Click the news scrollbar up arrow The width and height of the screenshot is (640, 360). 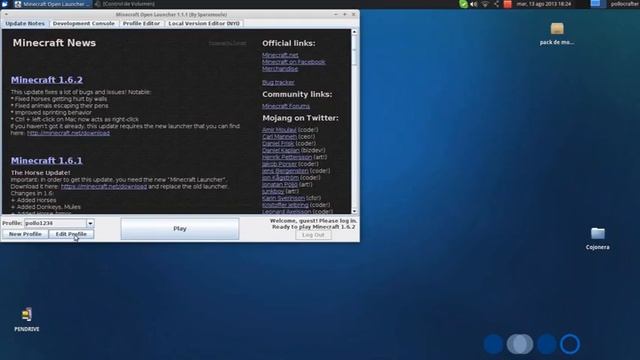coord(354,32)
